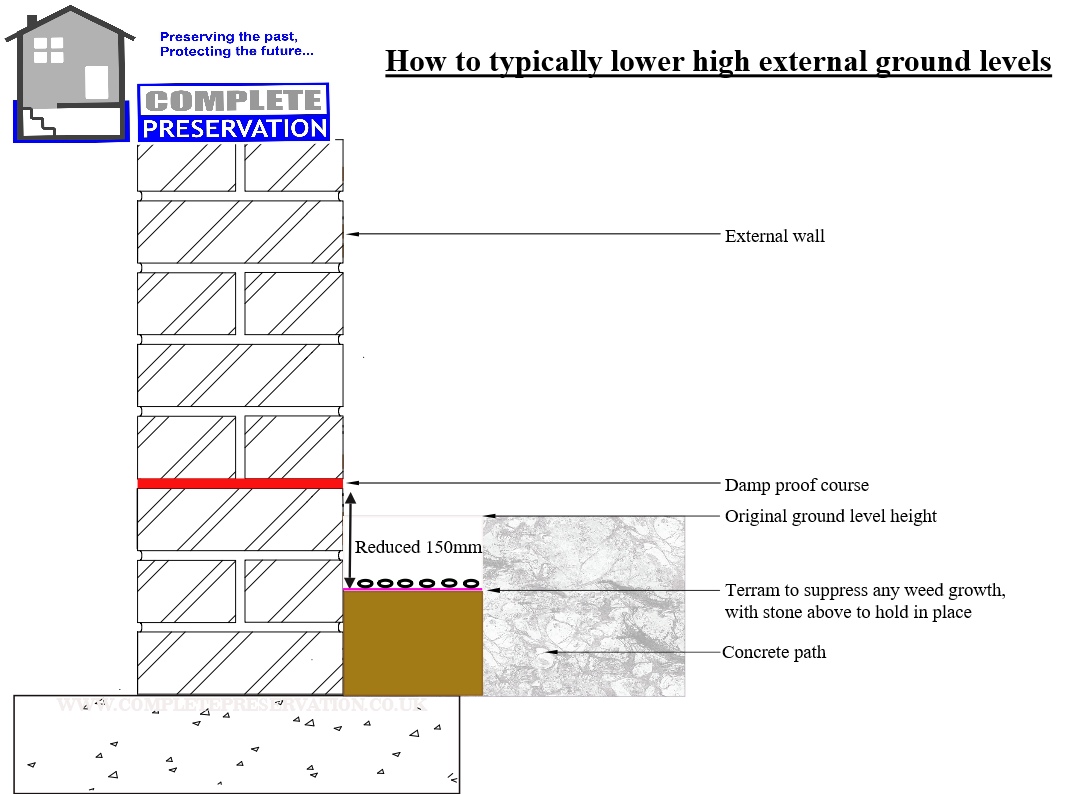Click the 'External wall' label
The image size is (1073, 794).
pyautogui.click(x=775, y=236)
